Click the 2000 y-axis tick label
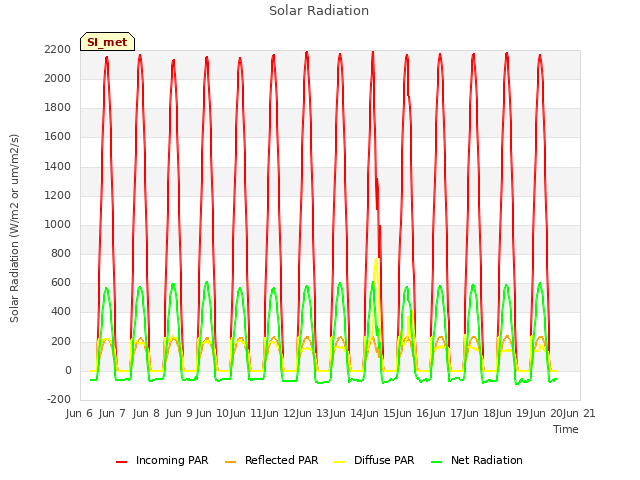The width and height of the screenshot is (640, 480). click(x=58, y=78)
